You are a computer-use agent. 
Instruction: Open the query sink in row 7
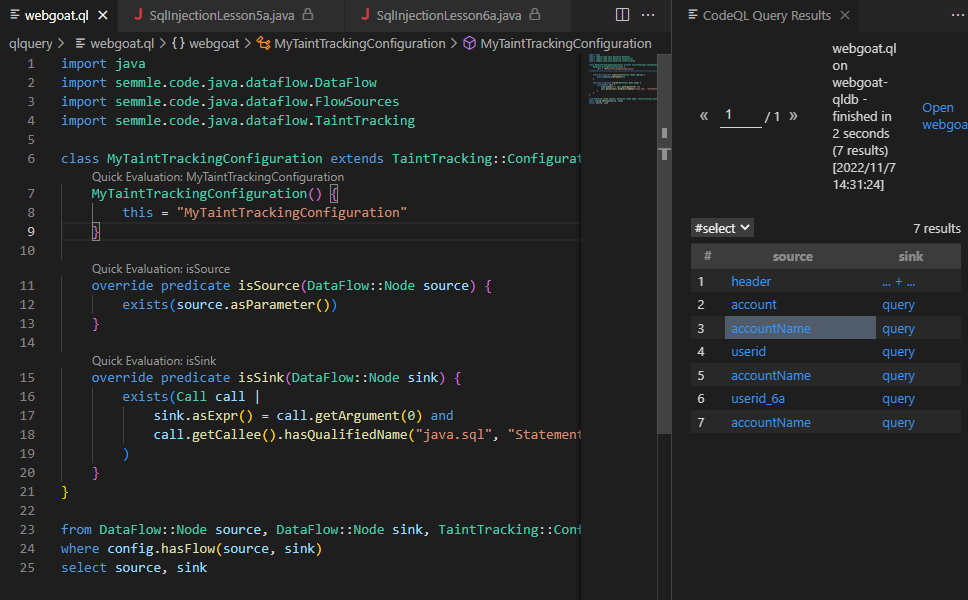coord(898,423)
